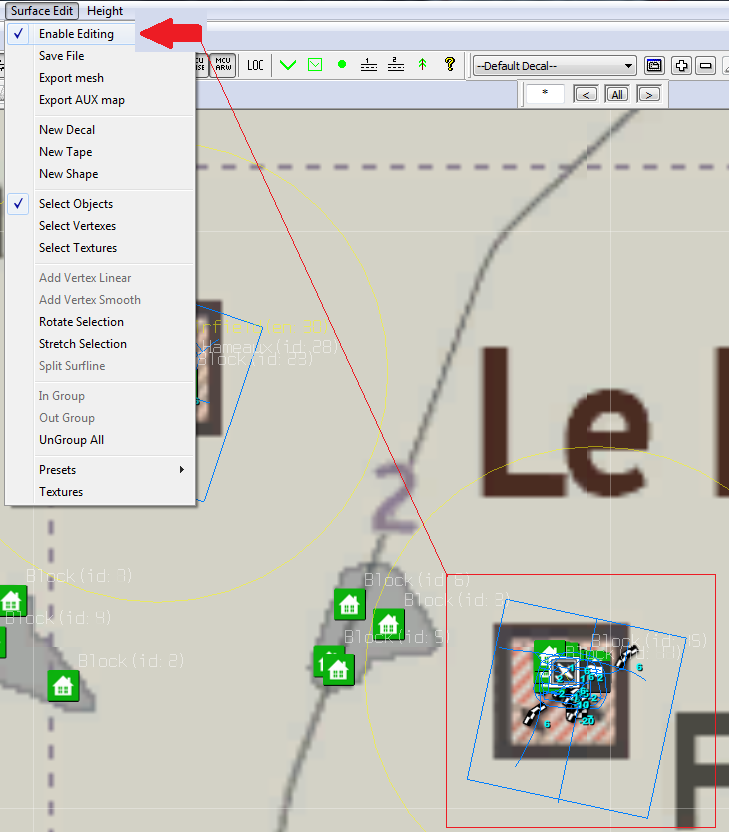The width and height of the screenshot is (729, 832).
Task: Click the minus remove decal button
Action: pyautogui.click(x=706, y=66)
